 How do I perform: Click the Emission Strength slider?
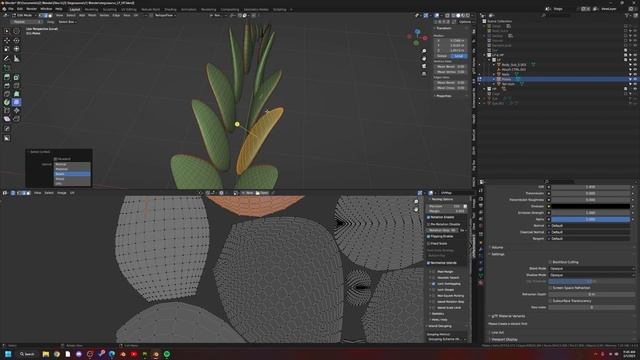pos(591,213)
